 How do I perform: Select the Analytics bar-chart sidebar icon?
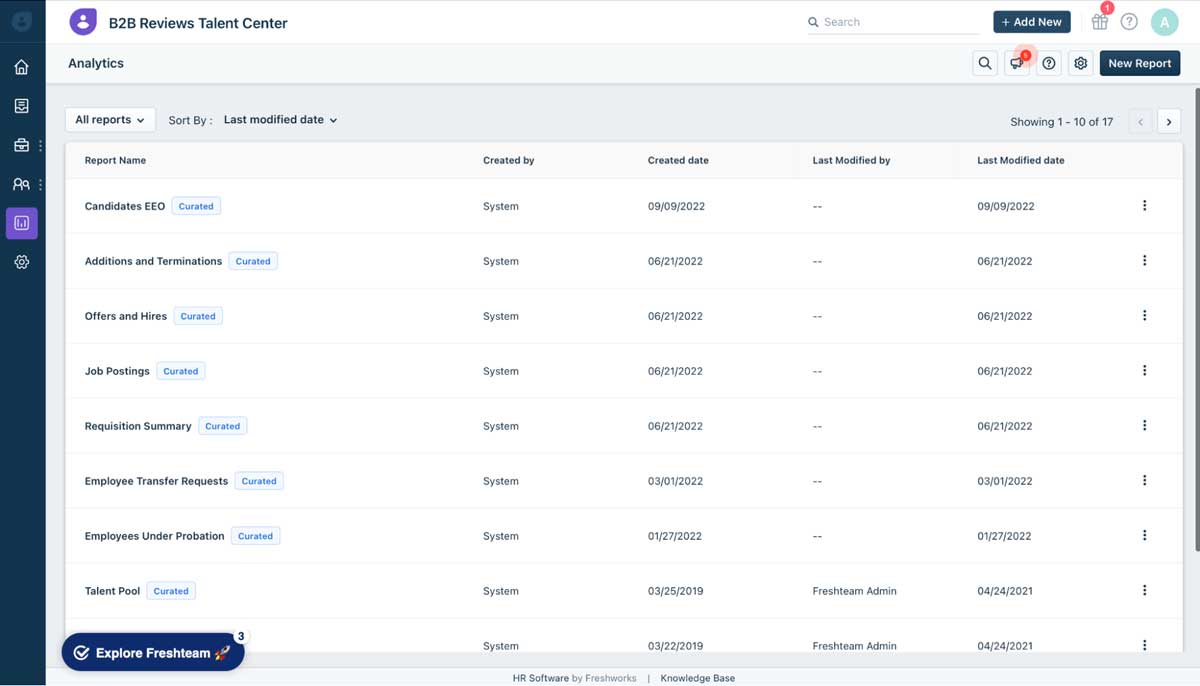(21, 223)
